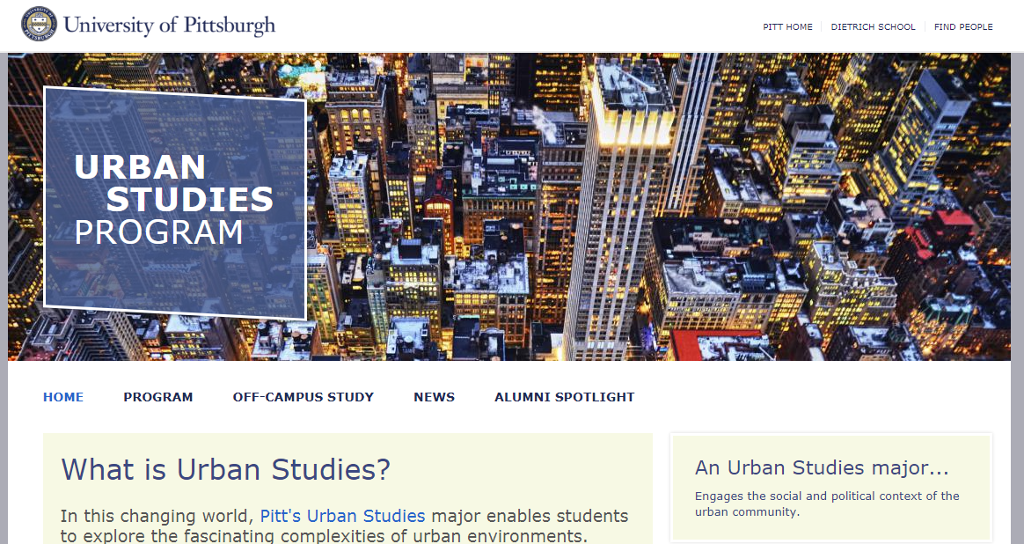This screenshot has height=544, width=1024.
Task: Click the "Engages the social and political context" text
Action: tap(826, 496)
